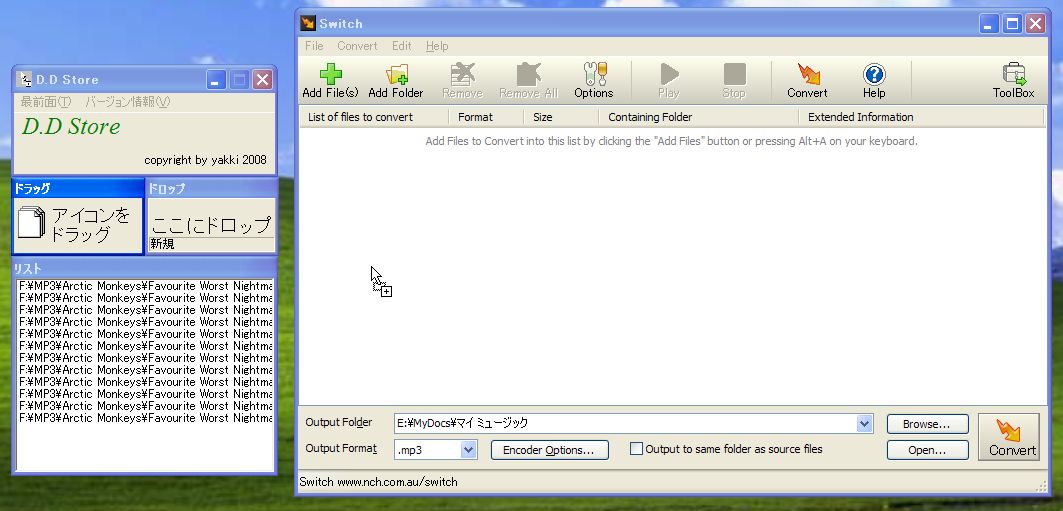The height and width of the screenshot is (511, 1063).
Task: Open the Convert menu in Switch
Action: coord(357,46)
